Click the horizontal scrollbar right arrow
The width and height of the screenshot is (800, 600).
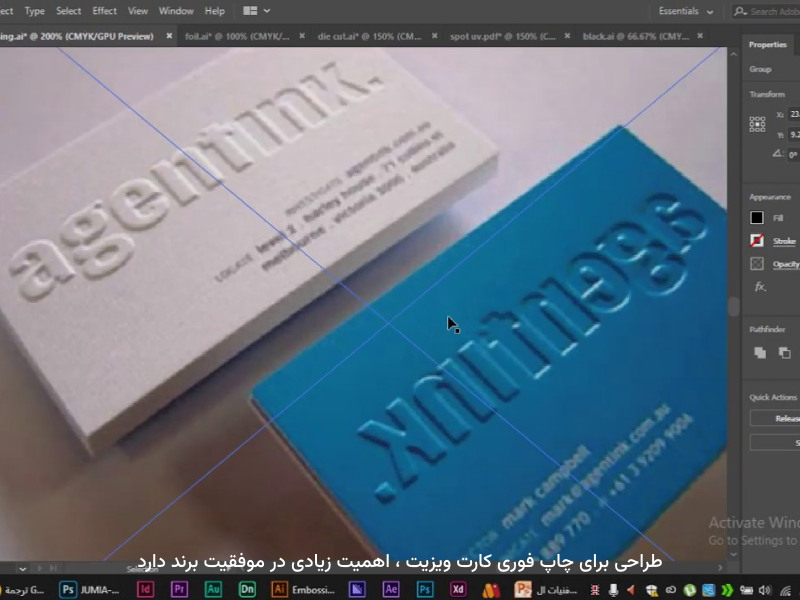[x=720, y=567]
